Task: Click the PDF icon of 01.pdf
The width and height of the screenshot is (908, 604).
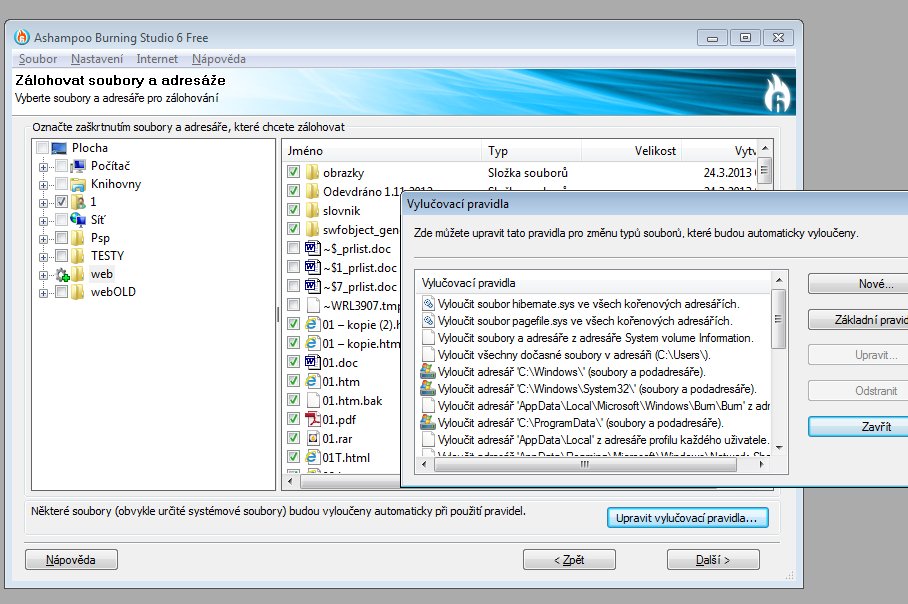Action: (x=313, y=419)
